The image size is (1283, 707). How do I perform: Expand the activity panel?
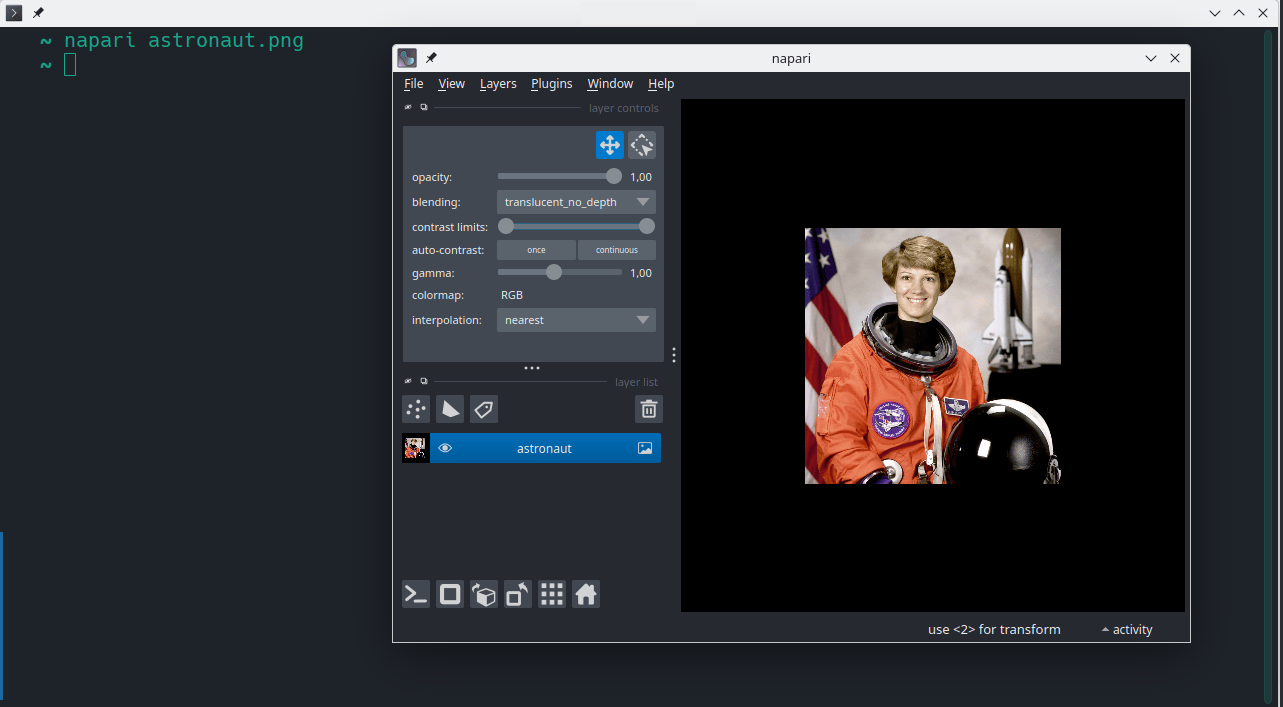tap(1127, 629)
